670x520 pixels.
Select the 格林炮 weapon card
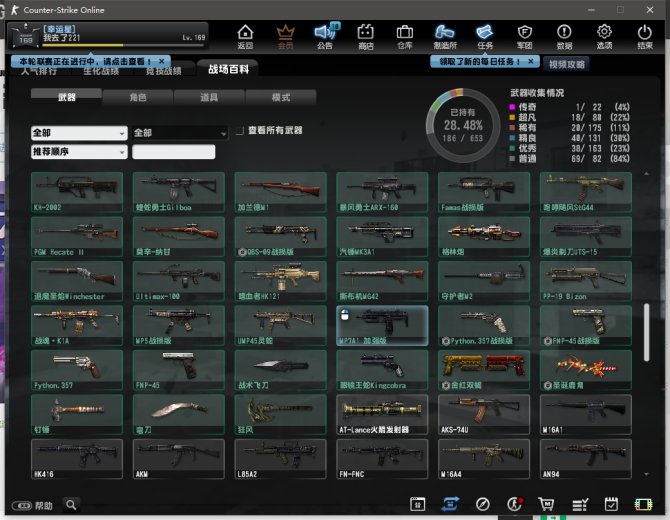(484, 237)
